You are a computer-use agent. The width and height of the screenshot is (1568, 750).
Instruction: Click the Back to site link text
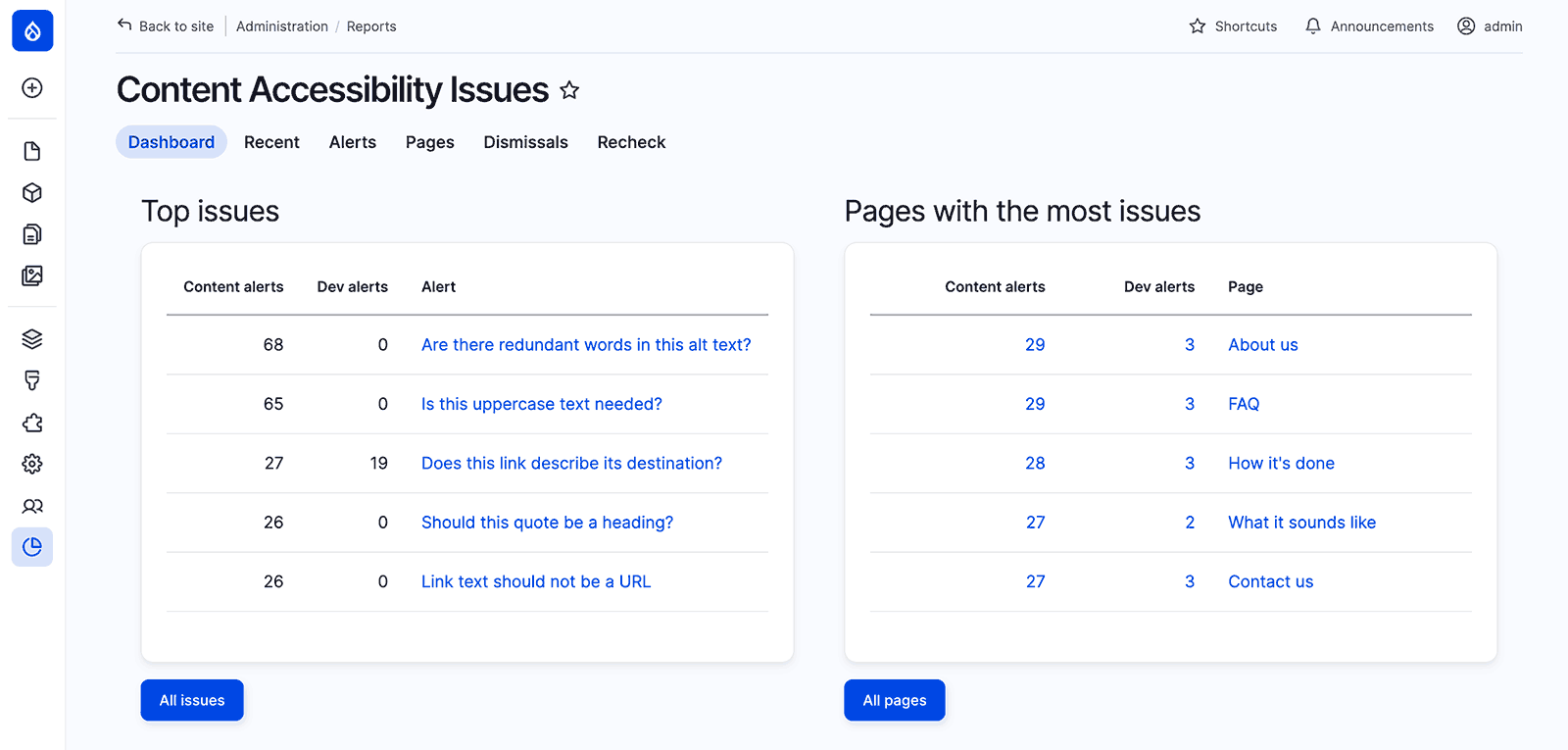tap(176, 26)
